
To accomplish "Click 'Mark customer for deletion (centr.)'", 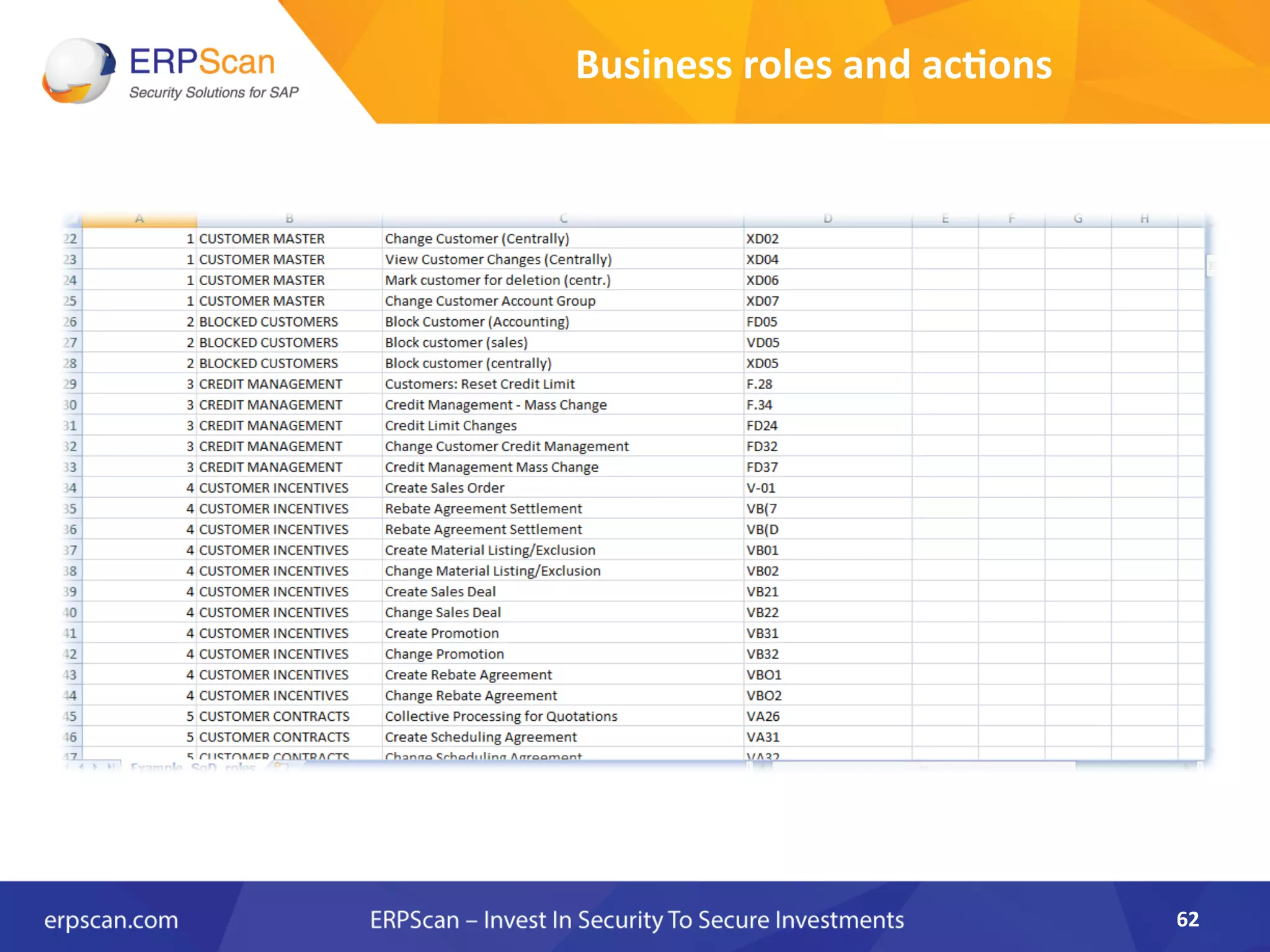I will tap(563, 280).
